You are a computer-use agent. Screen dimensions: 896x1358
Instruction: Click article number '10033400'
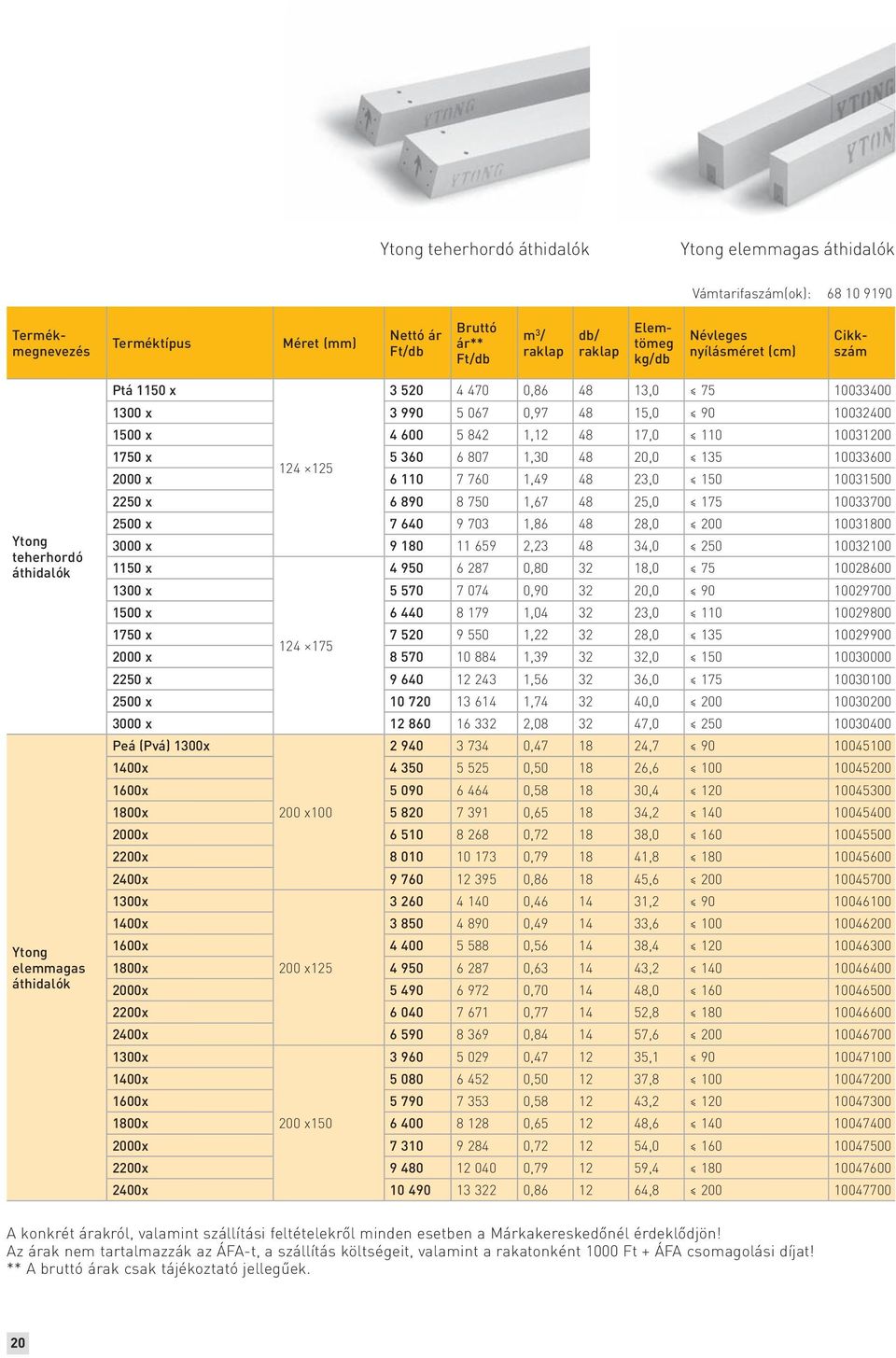862,390
